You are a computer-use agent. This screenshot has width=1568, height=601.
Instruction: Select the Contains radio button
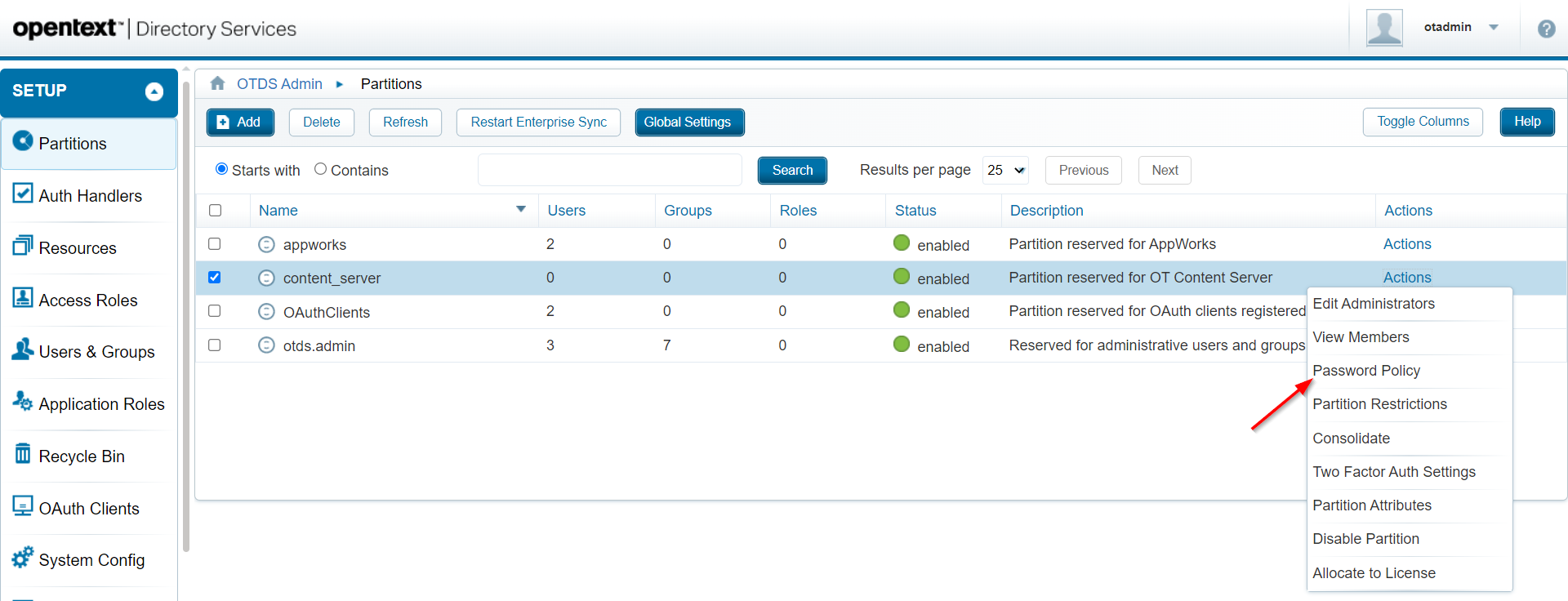tap(321, 169)
